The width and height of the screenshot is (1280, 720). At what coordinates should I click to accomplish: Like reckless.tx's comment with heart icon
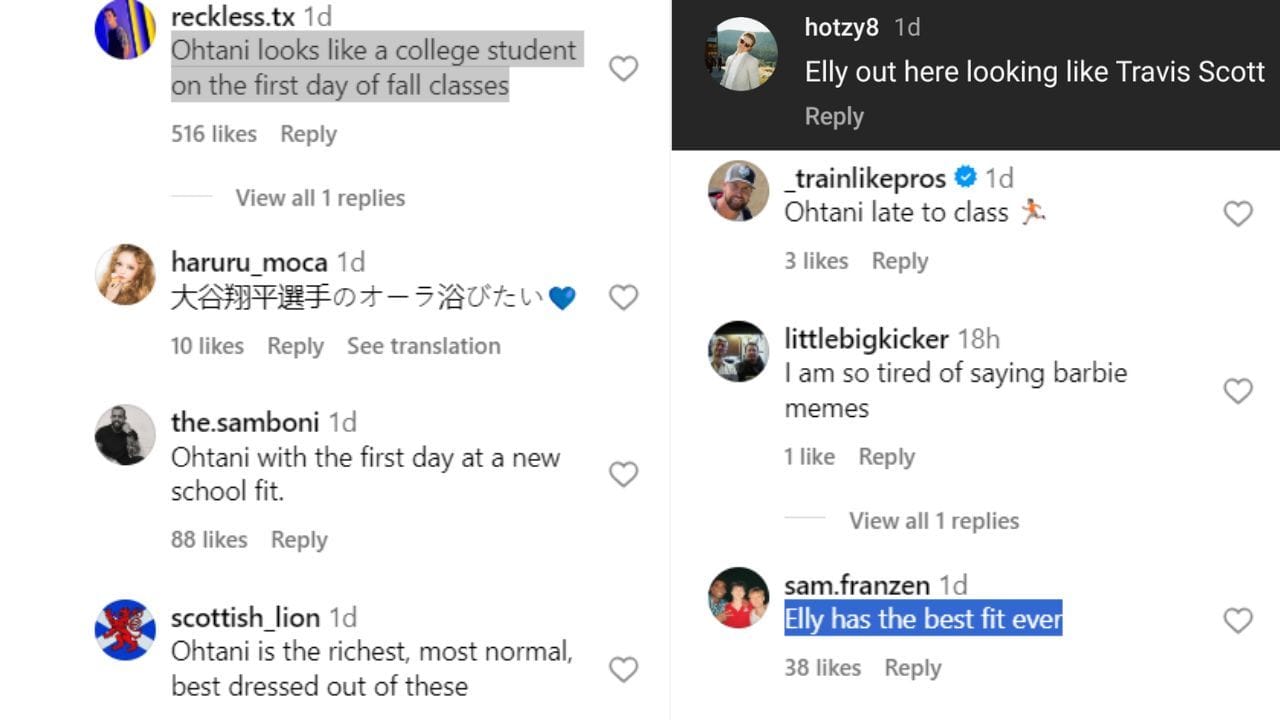[623, 68]
